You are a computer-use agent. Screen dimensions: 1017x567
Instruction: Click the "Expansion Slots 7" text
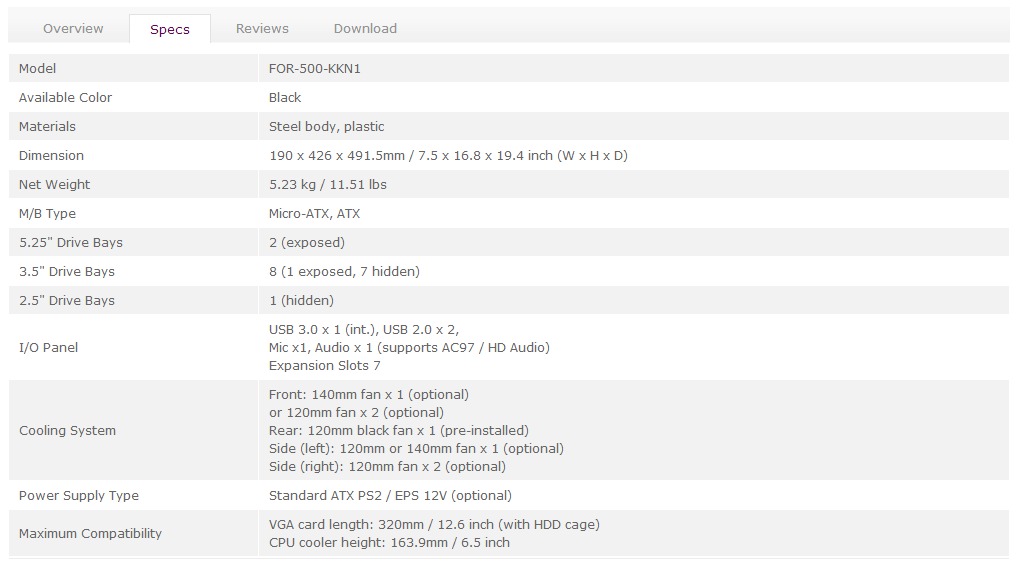click(x=324, y=366)
